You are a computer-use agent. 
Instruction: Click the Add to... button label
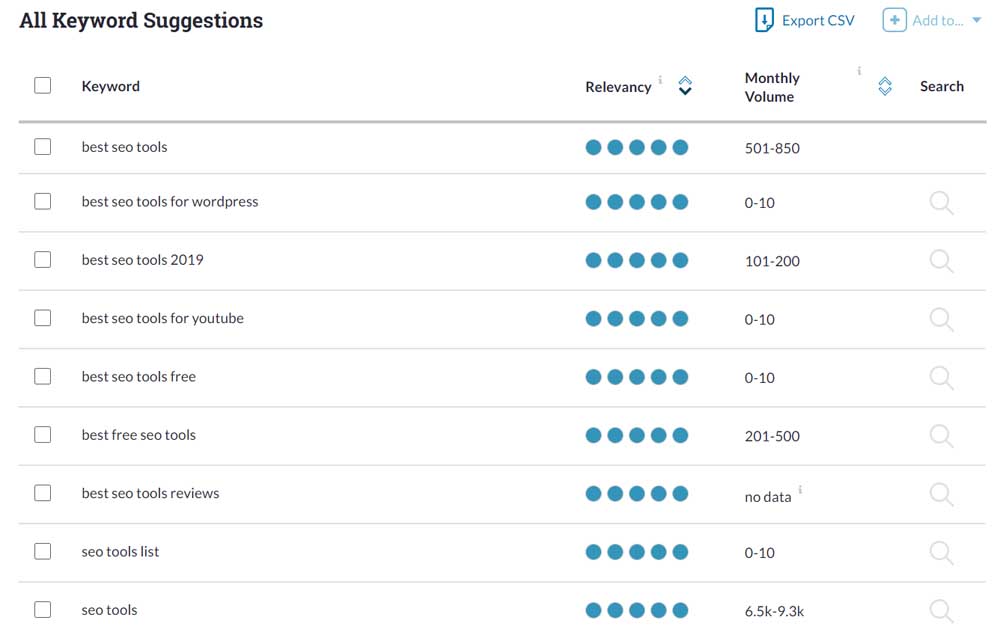tap(938, 20)
